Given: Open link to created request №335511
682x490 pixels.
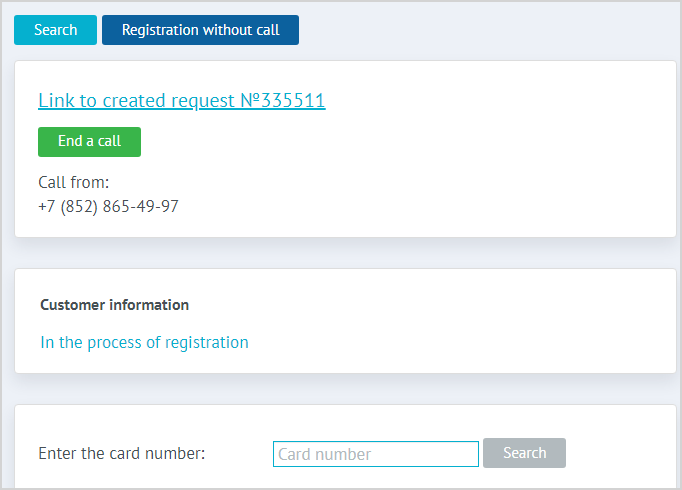Looking at the screenshot, I should pyautogui.click(x=181, y=100).
